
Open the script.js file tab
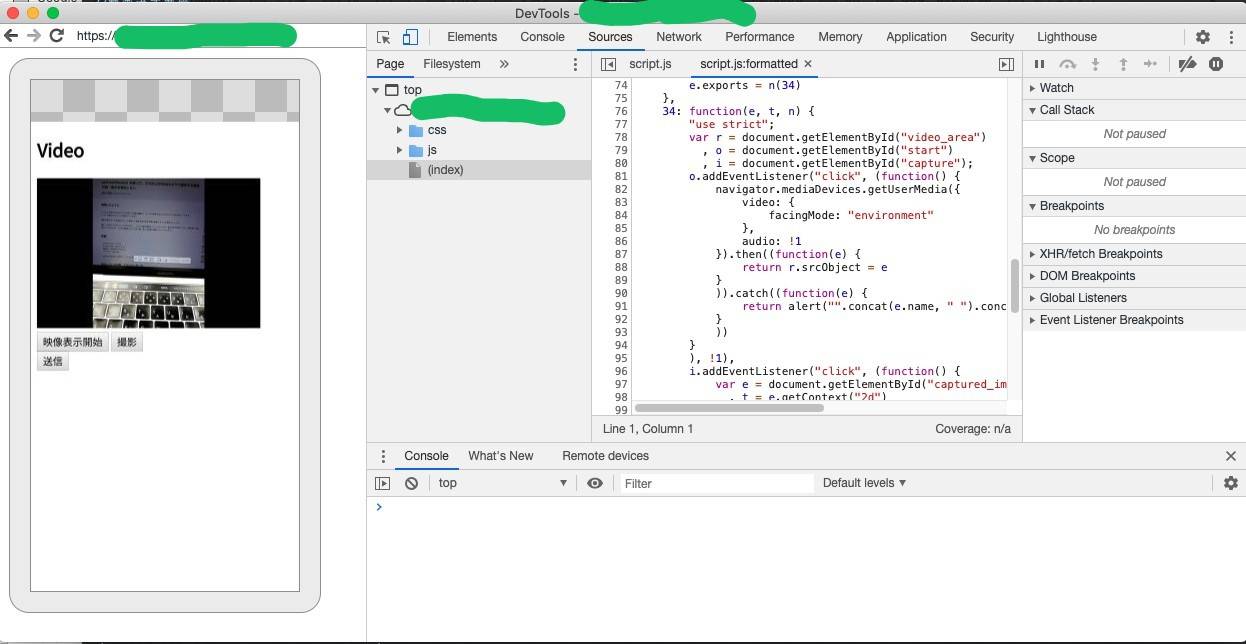(650, 64)
